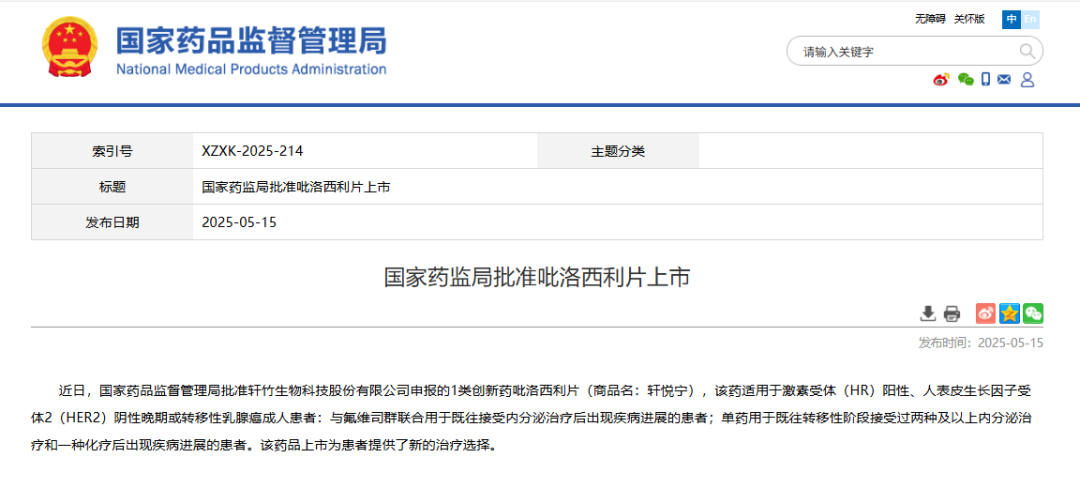
Task: Print the article using the printer icon
Action: tap(952, 314)
